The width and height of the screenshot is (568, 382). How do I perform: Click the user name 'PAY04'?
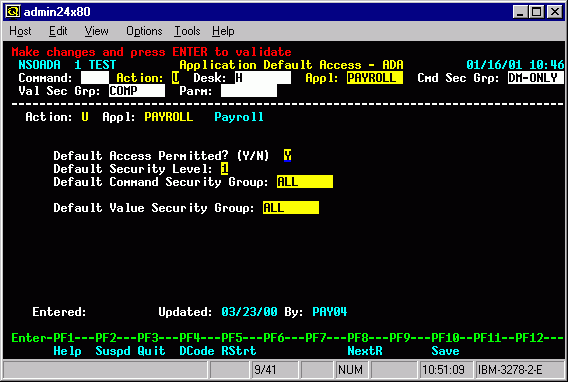330,312
